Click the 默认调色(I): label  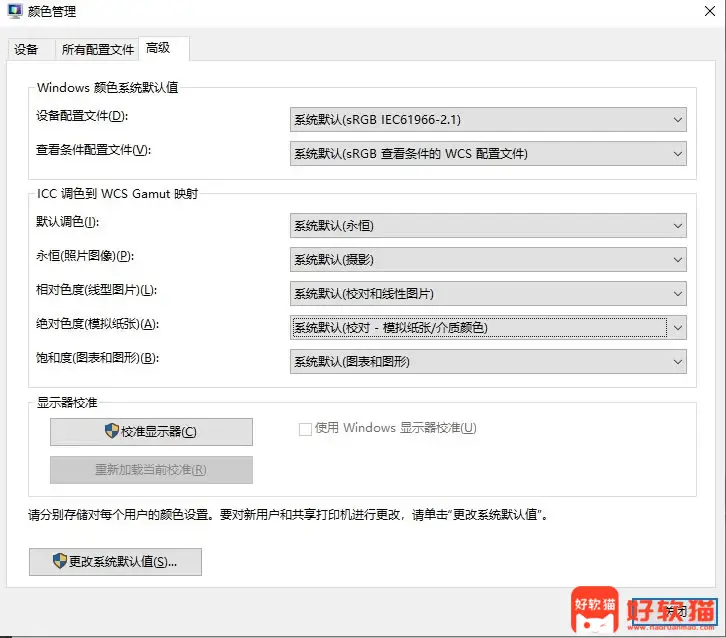tap(68, 222)
